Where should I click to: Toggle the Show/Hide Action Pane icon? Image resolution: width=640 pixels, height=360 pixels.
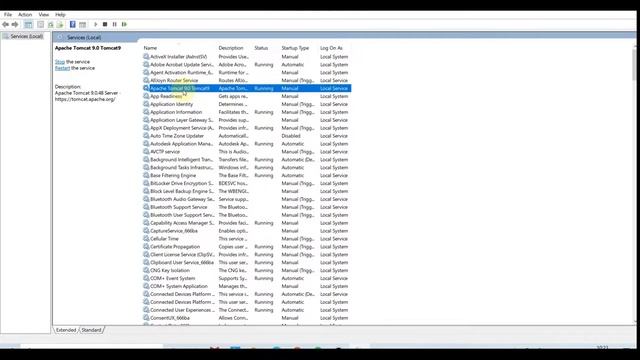click(x=82, y=24)
